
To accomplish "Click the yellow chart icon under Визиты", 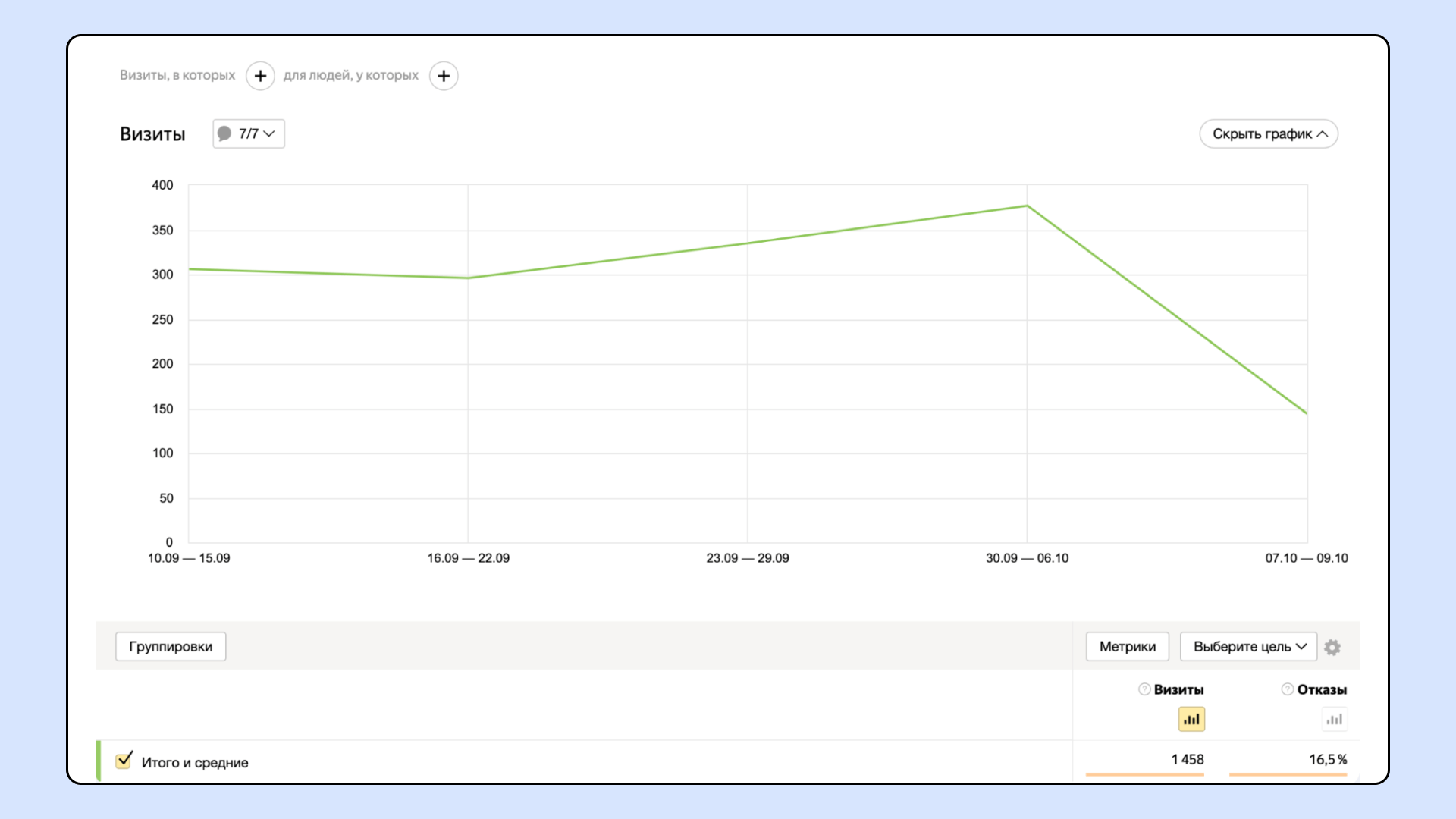I will point(1191,719).
